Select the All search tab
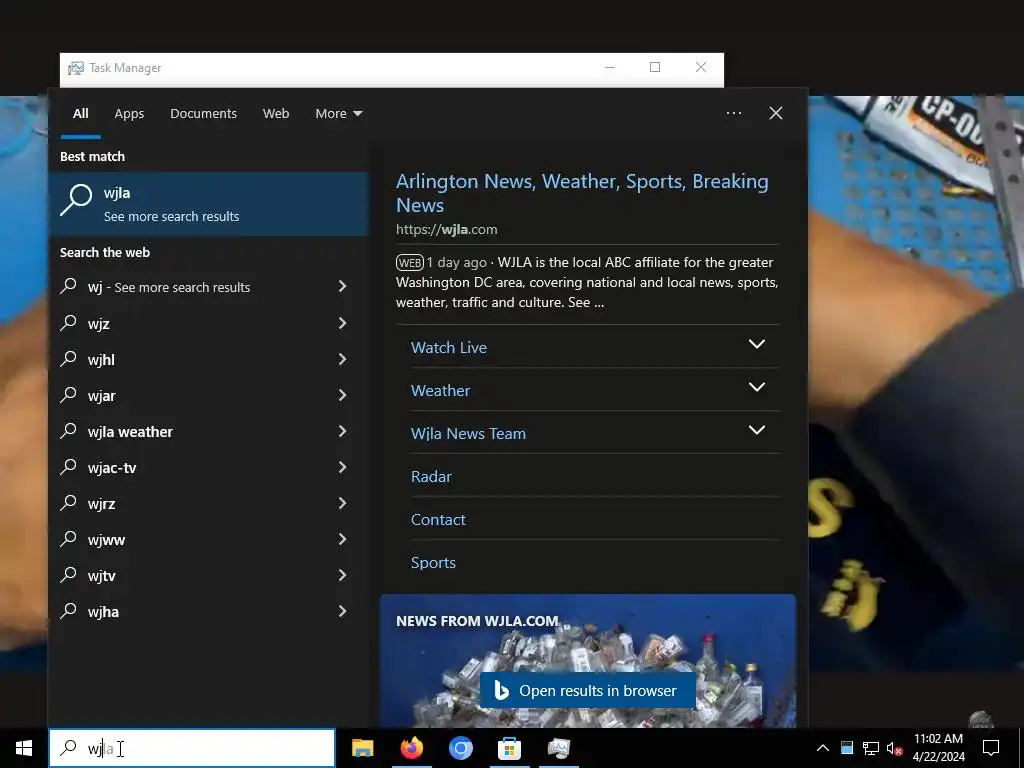This screenshot has width=1024, height=768. [80, 113]
